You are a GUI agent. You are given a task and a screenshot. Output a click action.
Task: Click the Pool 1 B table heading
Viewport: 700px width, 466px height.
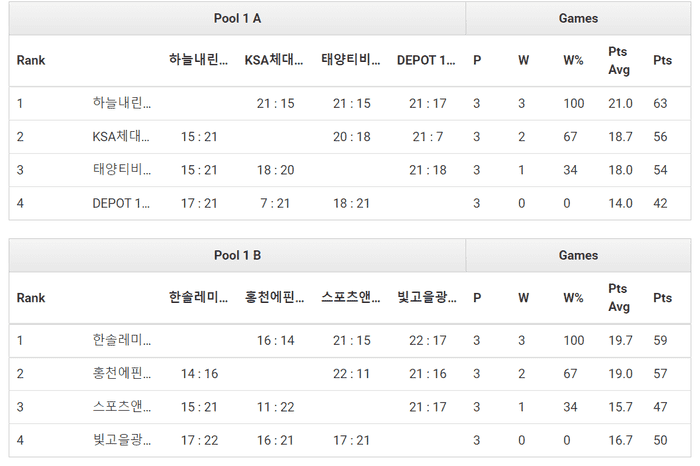(238, 256)
